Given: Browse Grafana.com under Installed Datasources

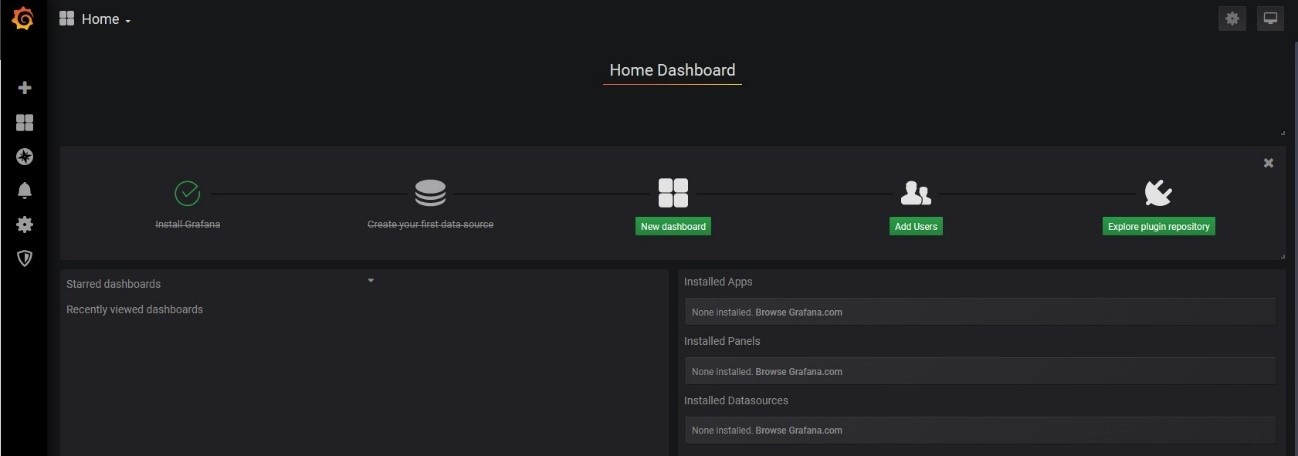Looking at the screenshot, I should click(798, 431).
